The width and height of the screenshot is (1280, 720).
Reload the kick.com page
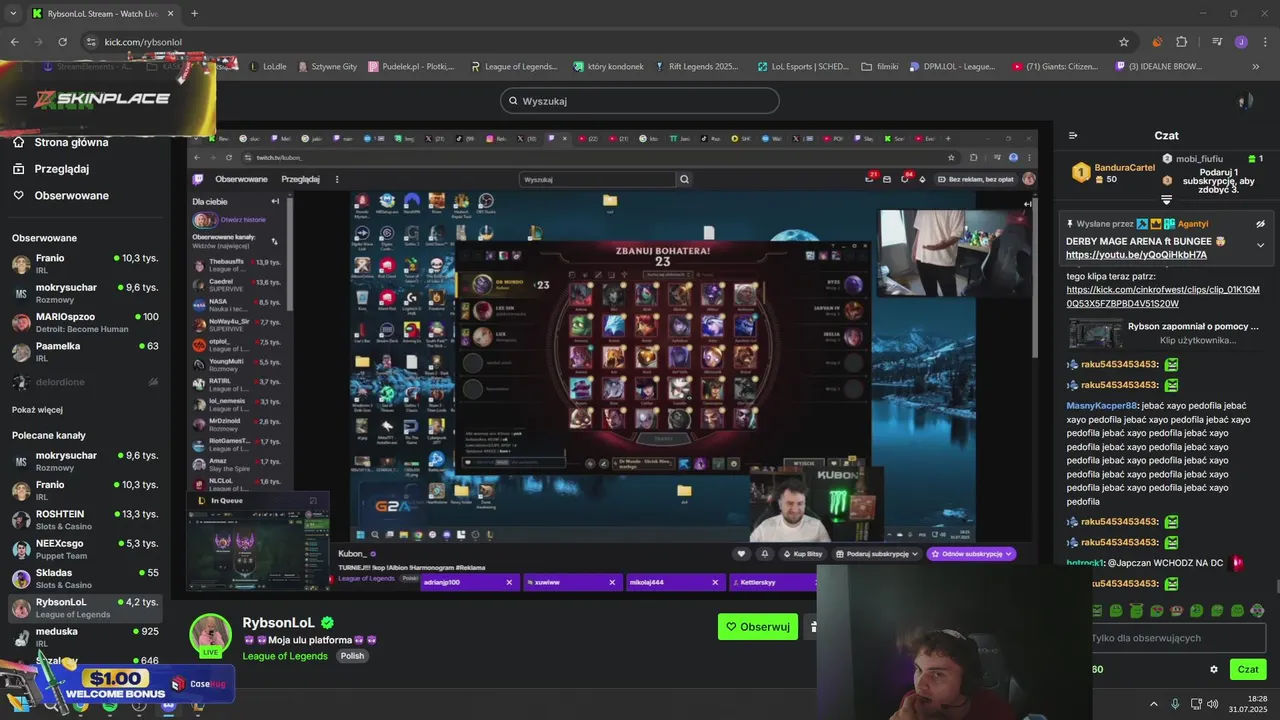point(62,42)
